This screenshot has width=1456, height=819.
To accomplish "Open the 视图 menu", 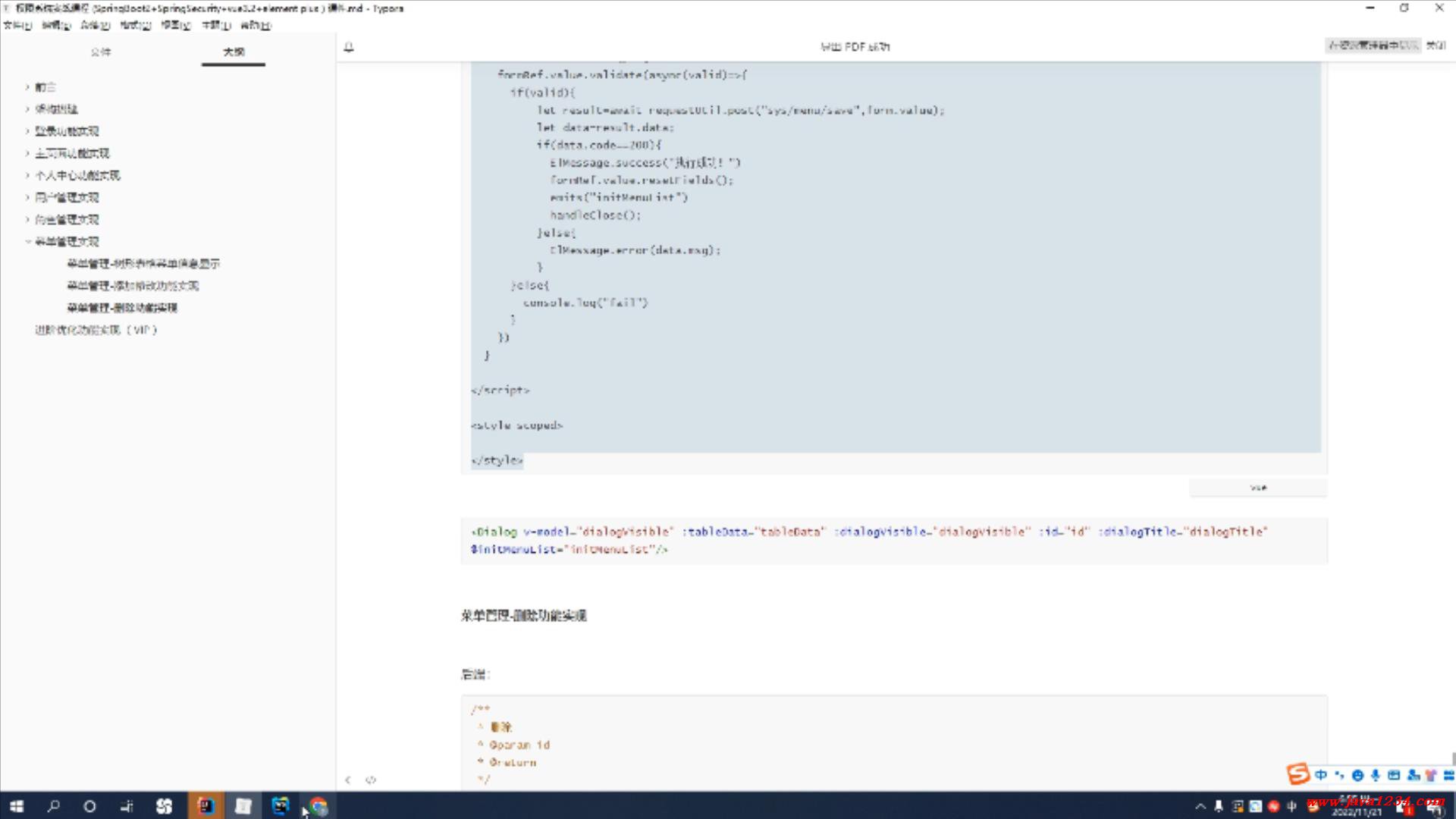I will point(176,25).
